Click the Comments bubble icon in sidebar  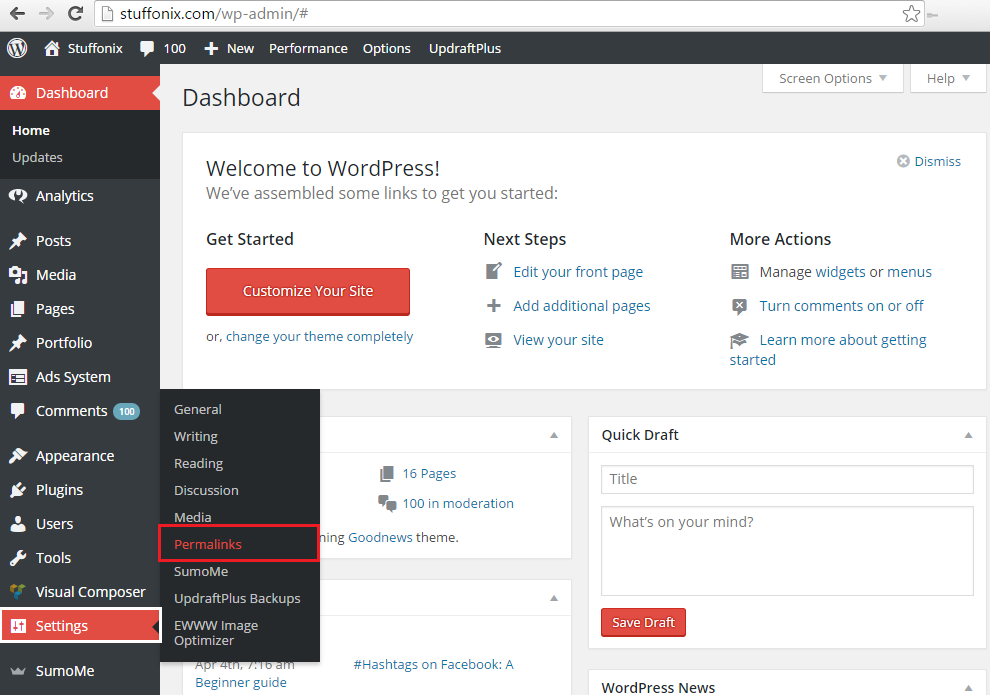[x=18, y=411]
